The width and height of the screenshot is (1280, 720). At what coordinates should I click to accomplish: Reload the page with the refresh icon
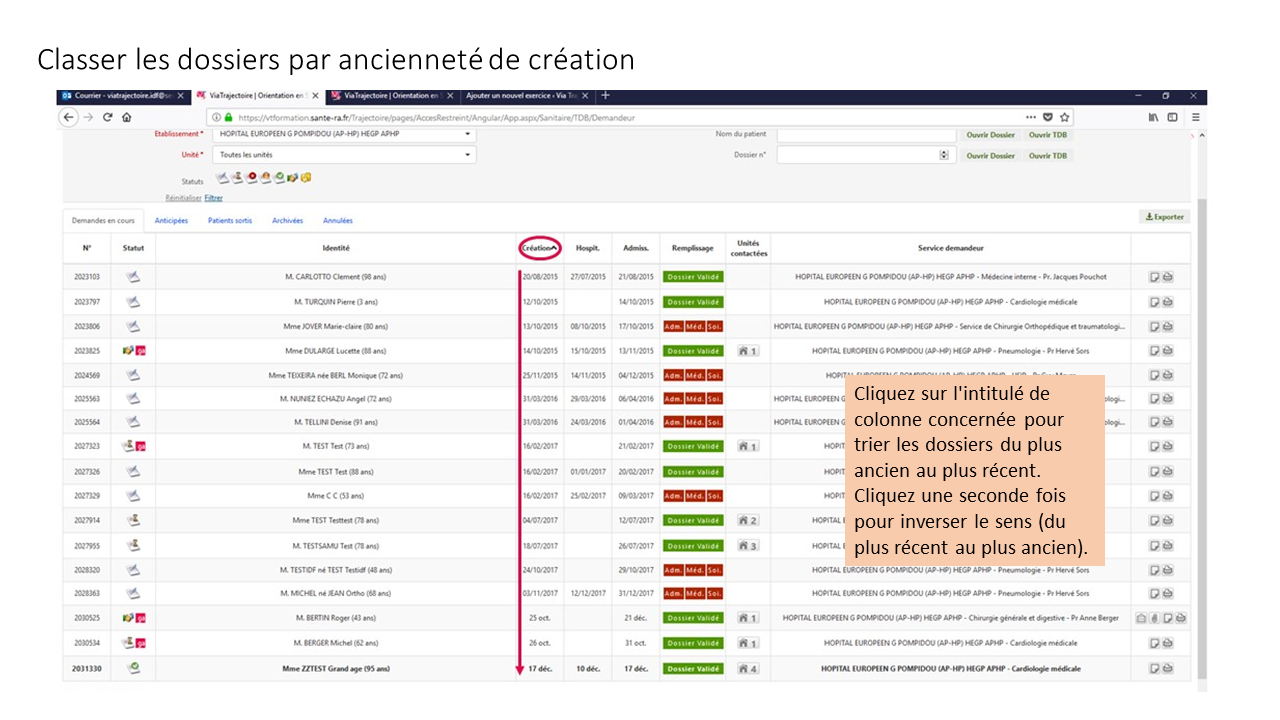(x=107, y=117)
